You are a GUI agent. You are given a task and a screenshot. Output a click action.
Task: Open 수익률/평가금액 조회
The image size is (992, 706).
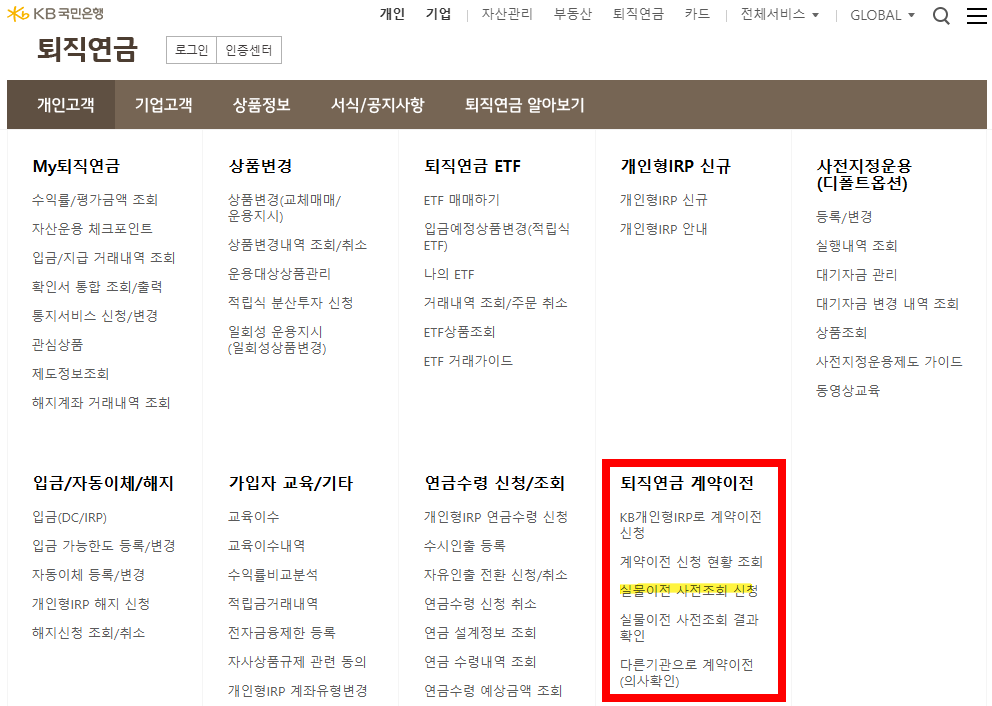click(95, 200)
